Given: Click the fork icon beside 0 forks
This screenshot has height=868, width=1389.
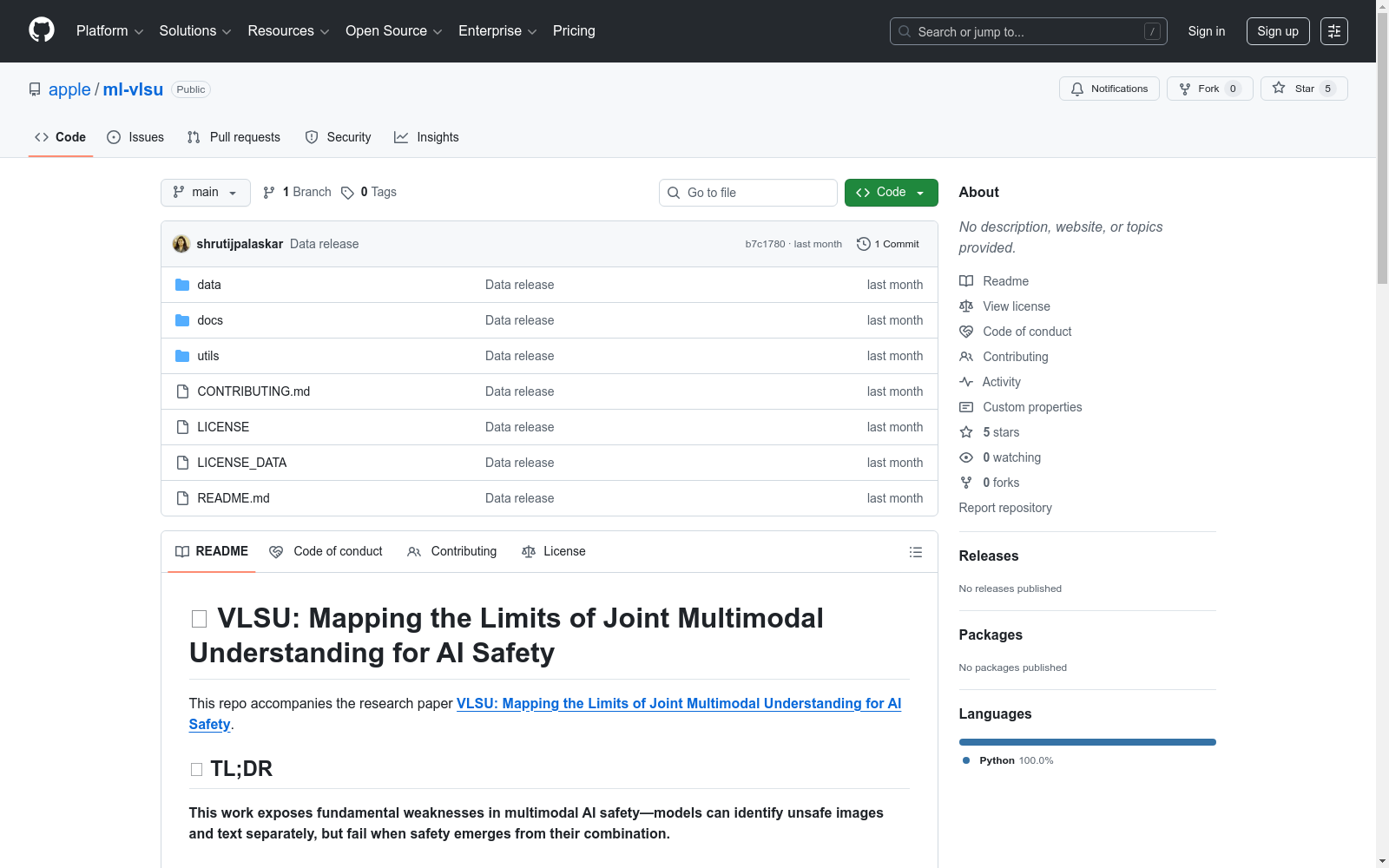Looking at the screenshot, I should pyautogui.click(x=966, y=483).
